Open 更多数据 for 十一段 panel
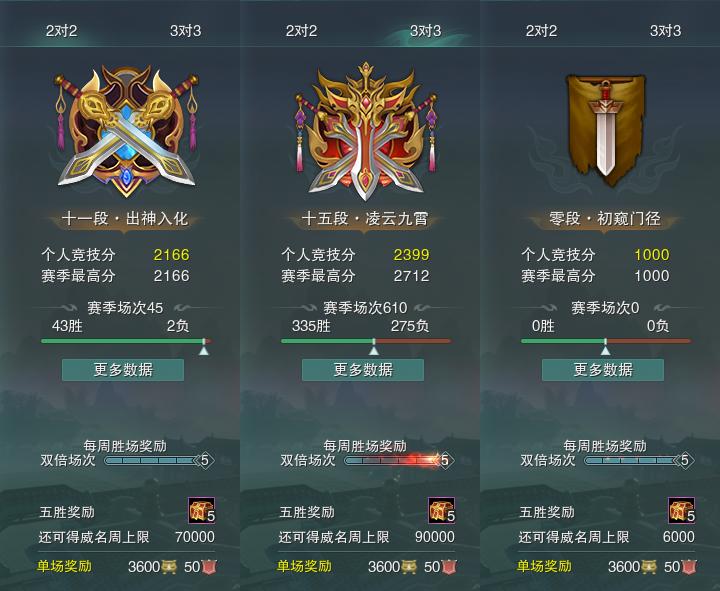Screen dimensions: 720x591 click(123, 370)
